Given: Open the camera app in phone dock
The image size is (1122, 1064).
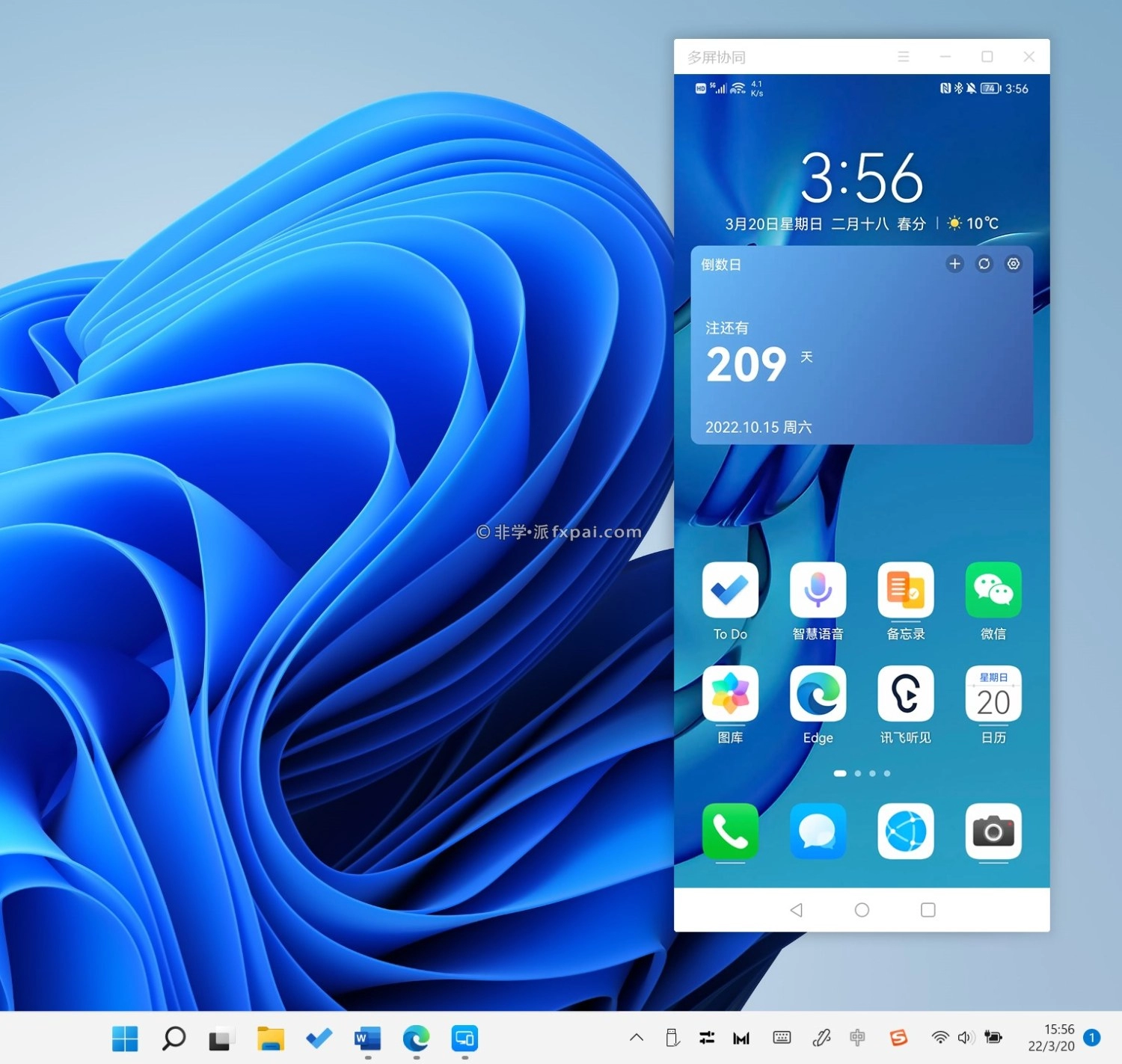Looking at the screenshot, I should (993, 831).
